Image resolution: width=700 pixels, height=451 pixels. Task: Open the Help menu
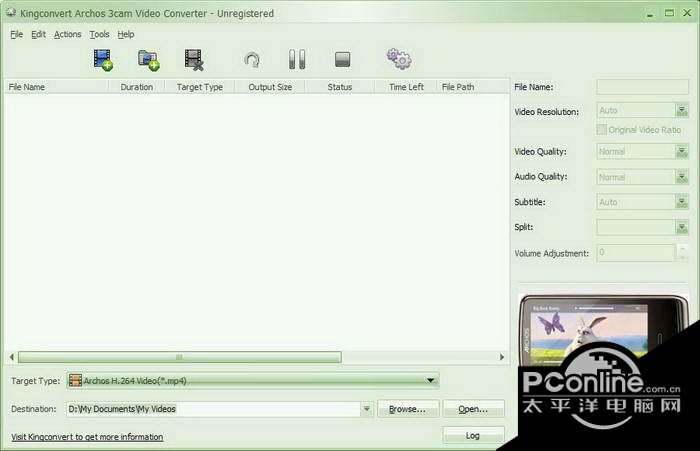126,34
